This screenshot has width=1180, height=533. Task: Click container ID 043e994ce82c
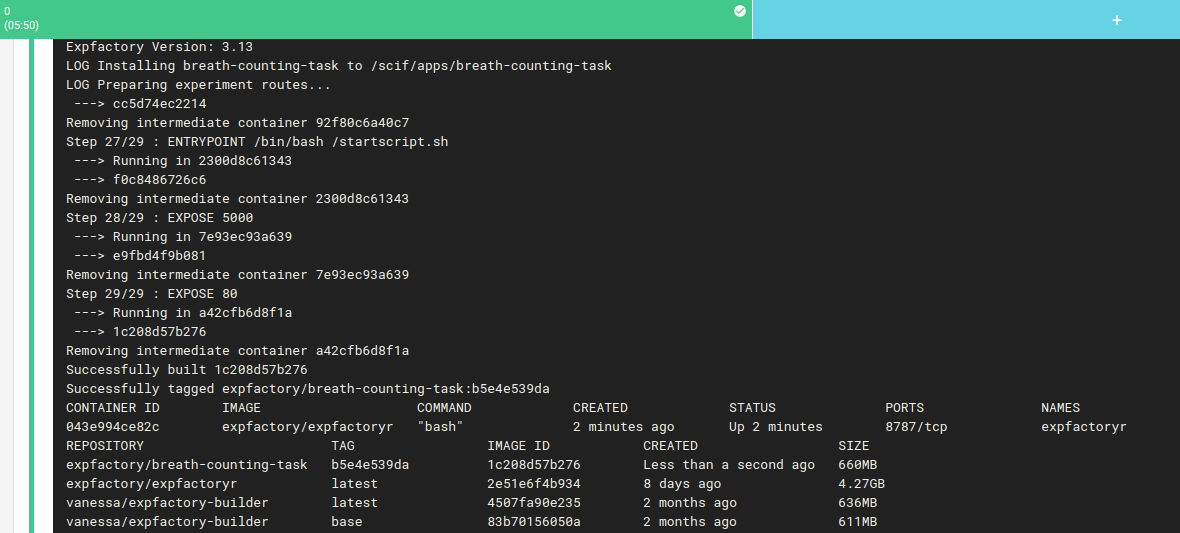coord(113,427)
